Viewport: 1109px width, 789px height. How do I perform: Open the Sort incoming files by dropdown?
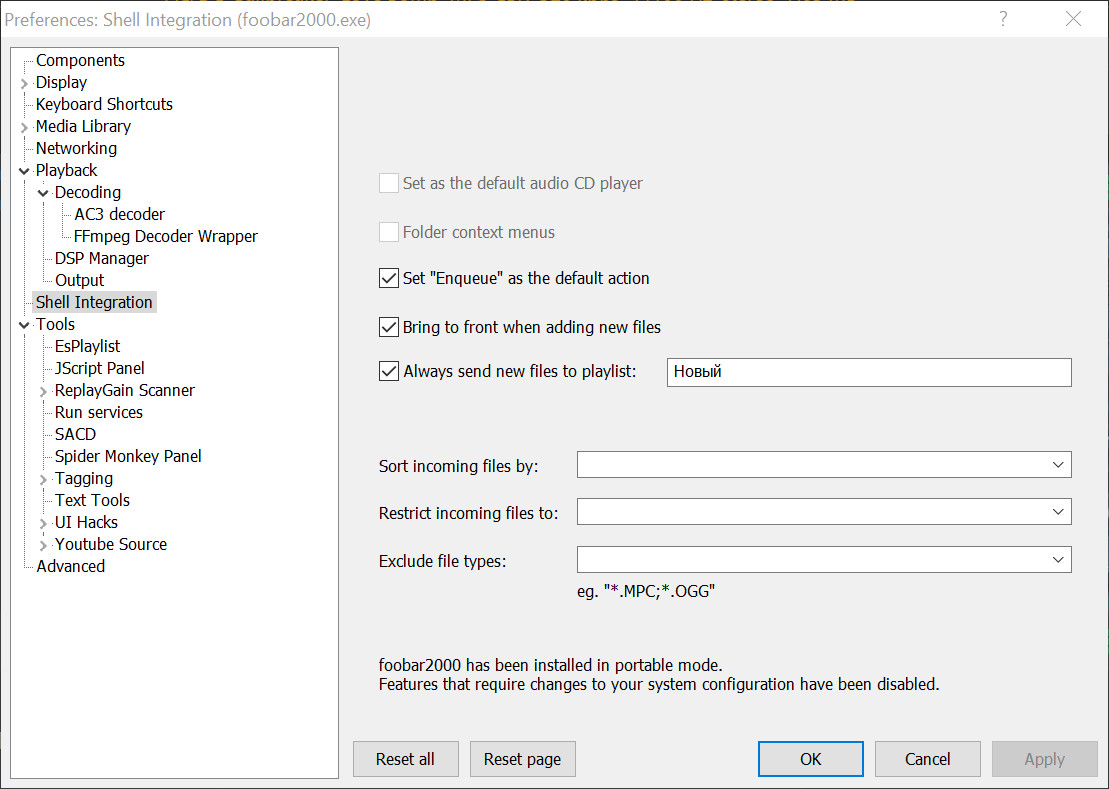tap(1058, 465)
